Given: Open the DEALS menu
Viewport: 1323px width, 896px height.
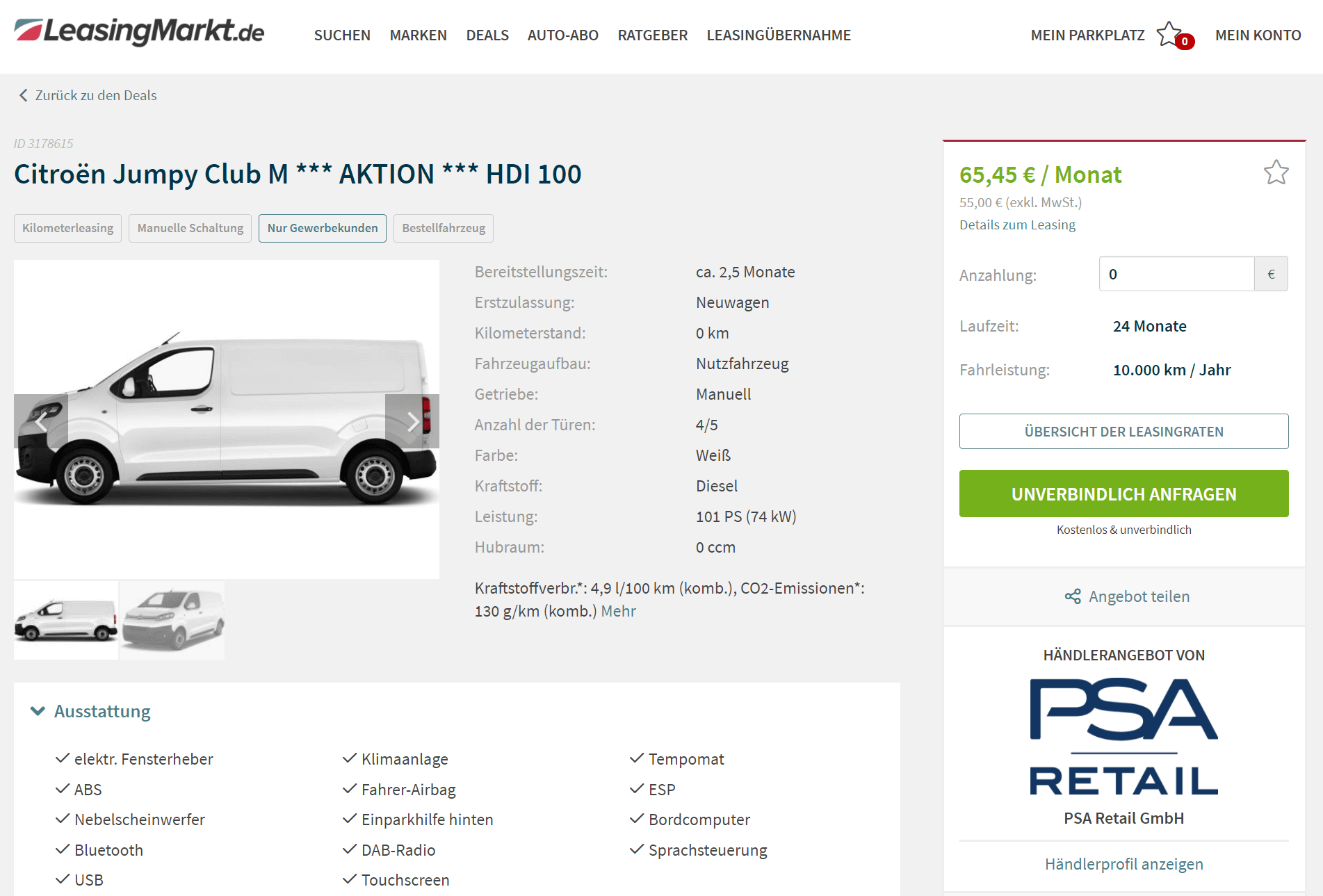Looking at the screenshot, I should [487, 35].
